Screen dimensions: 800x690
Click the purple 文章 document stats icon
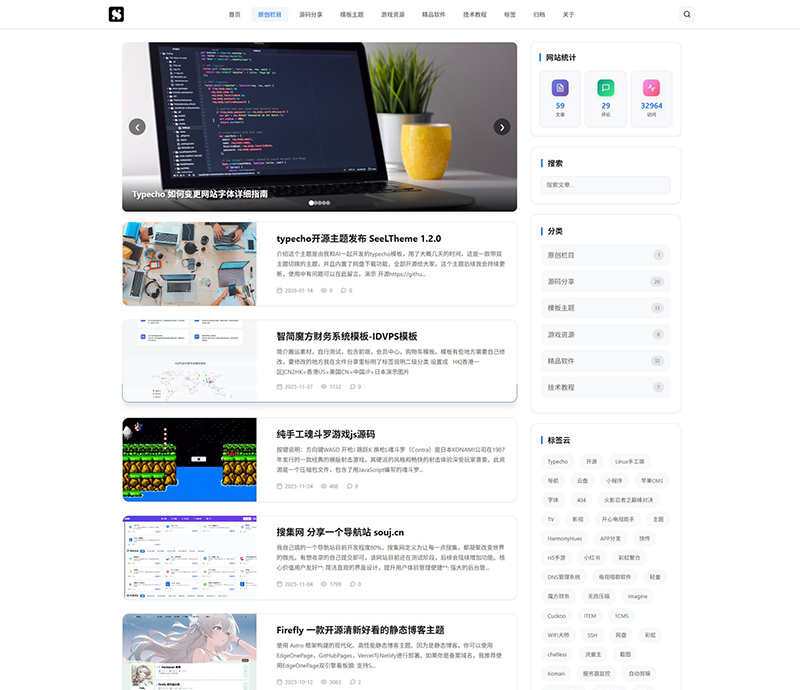click(x=559, y=88)
